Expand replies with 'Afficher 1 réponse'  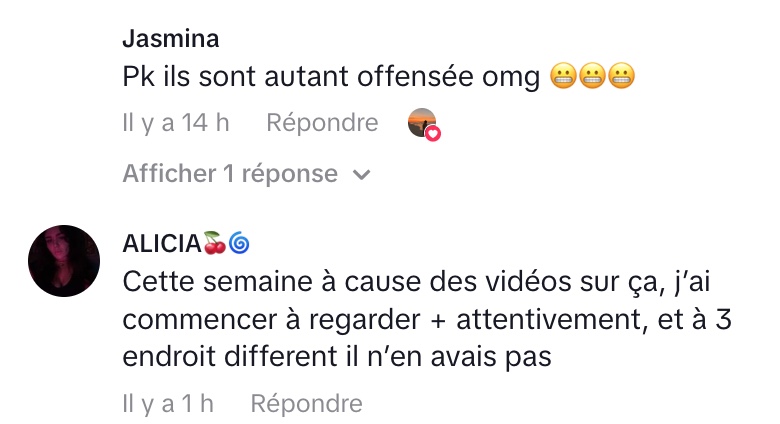(230, 174)
